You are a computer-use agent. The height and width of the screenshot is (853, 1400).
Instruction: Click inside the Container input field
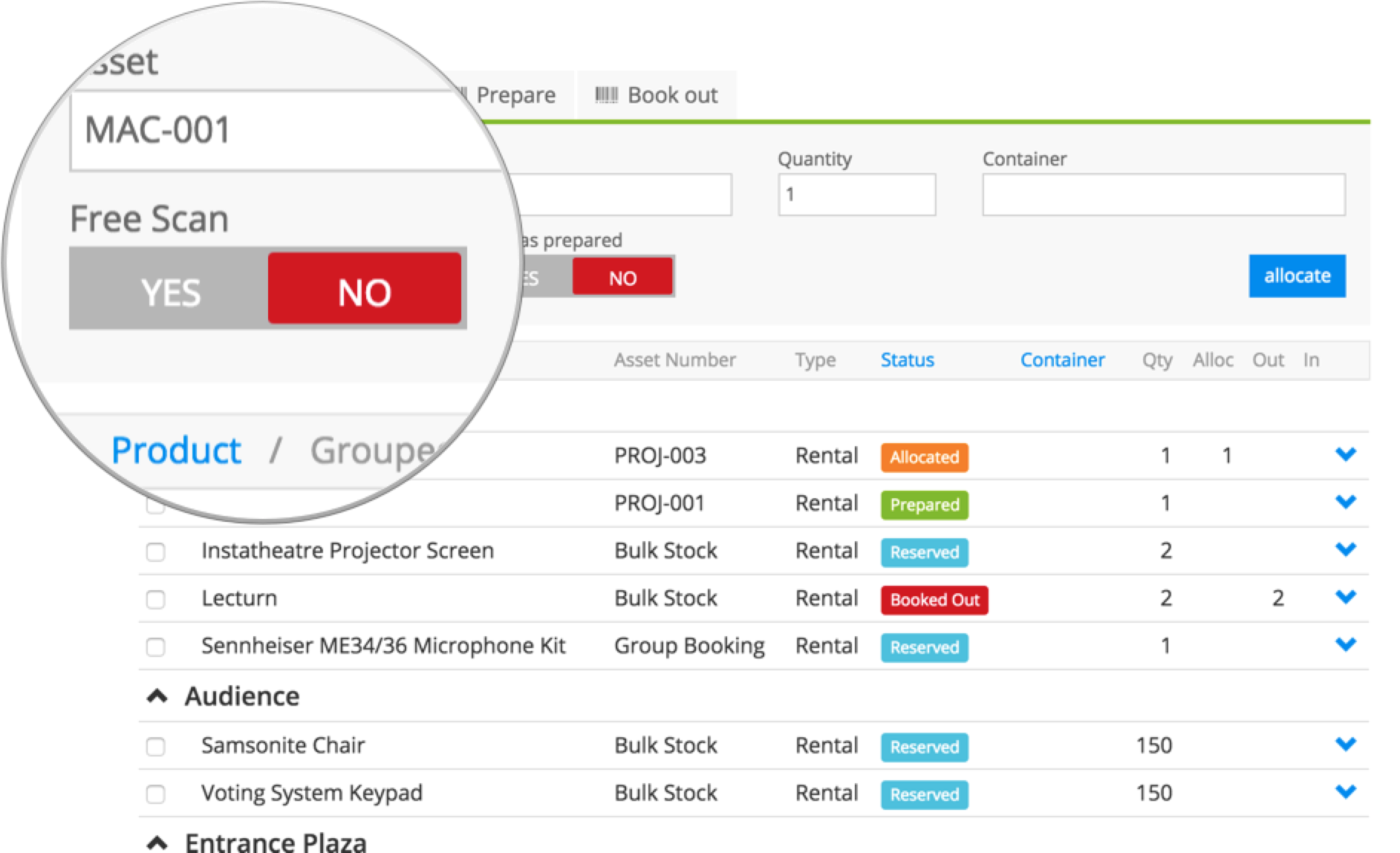click(1163, 194)
